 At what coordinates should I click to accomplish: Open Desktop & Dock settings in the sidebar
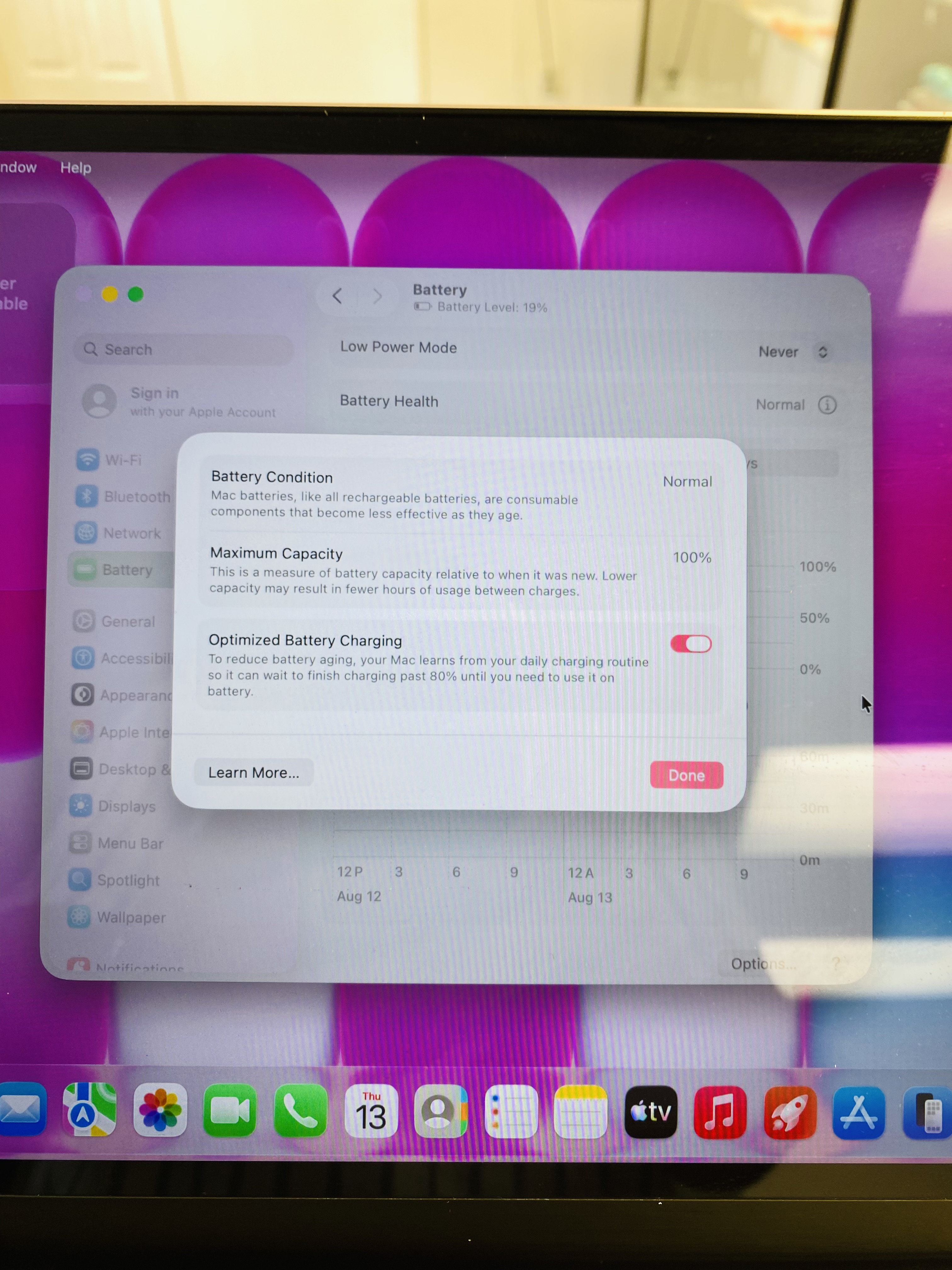tap(120, 769)
